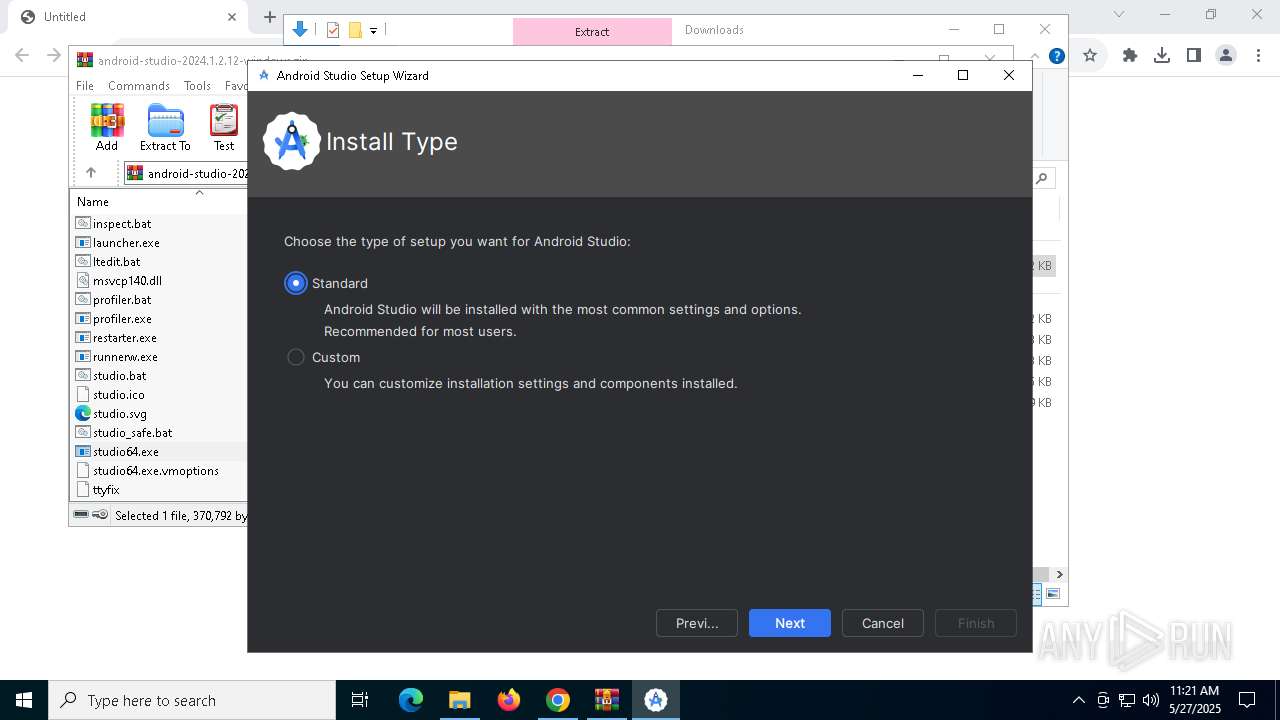Go up one folder in WinRAR

coord(91,173)
